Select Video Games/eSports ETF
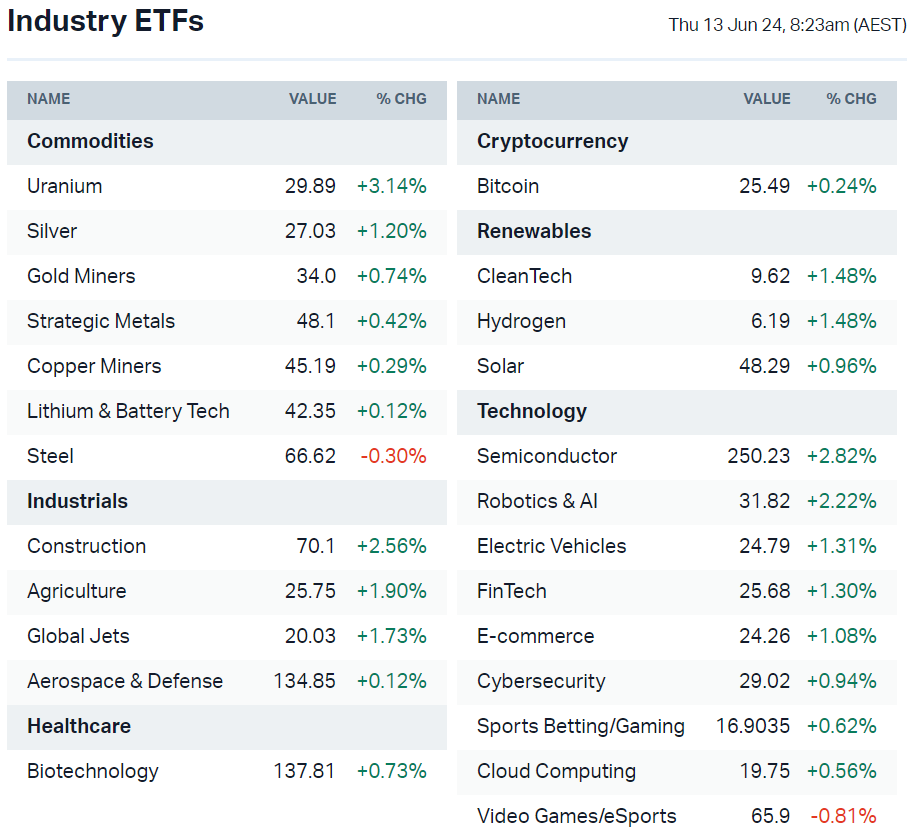The image size is (914, 836). (x=577, y=816)
